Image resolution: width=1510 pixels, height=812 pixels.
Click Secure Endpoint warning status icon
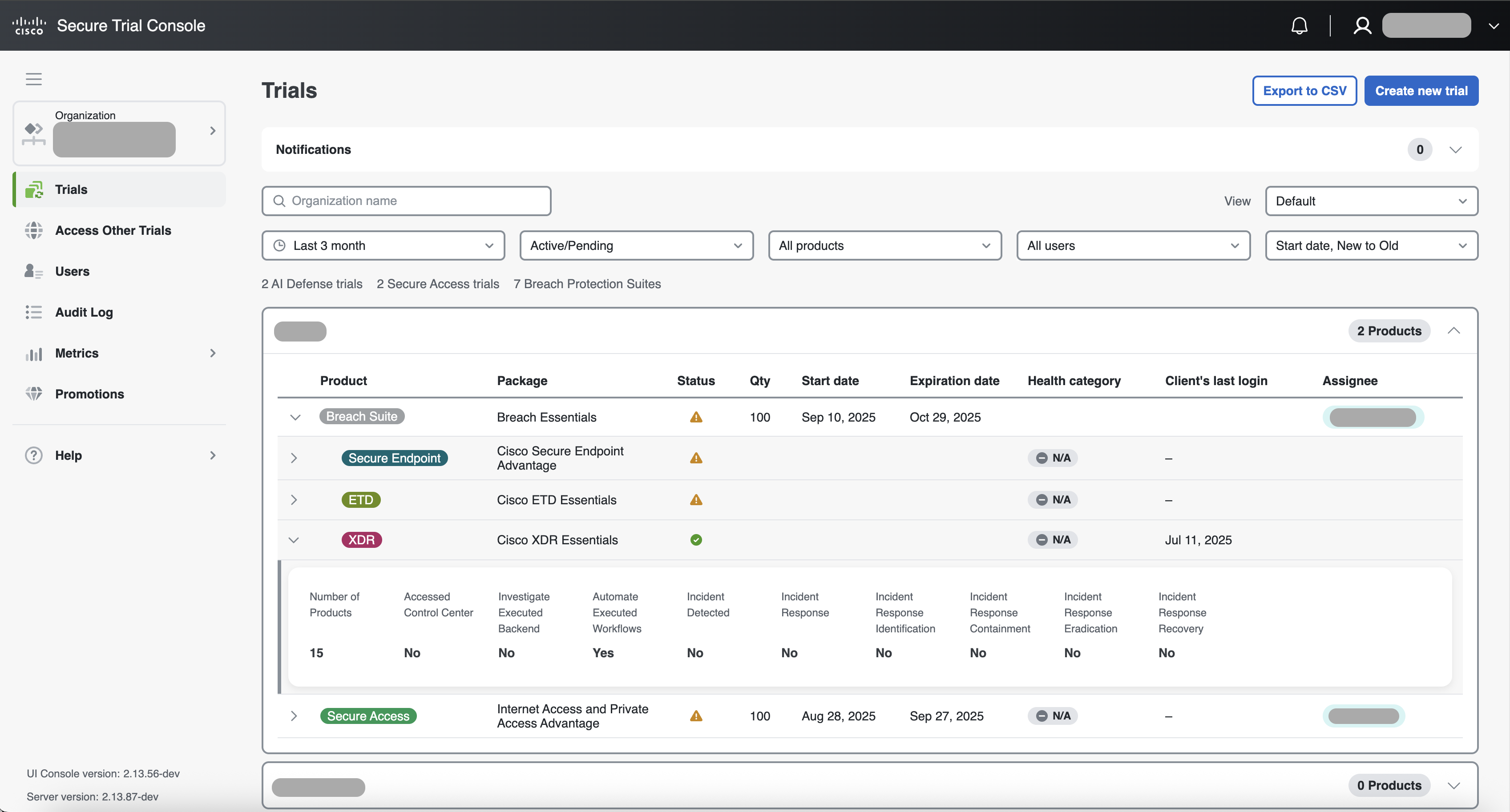(x=696, y=458)
